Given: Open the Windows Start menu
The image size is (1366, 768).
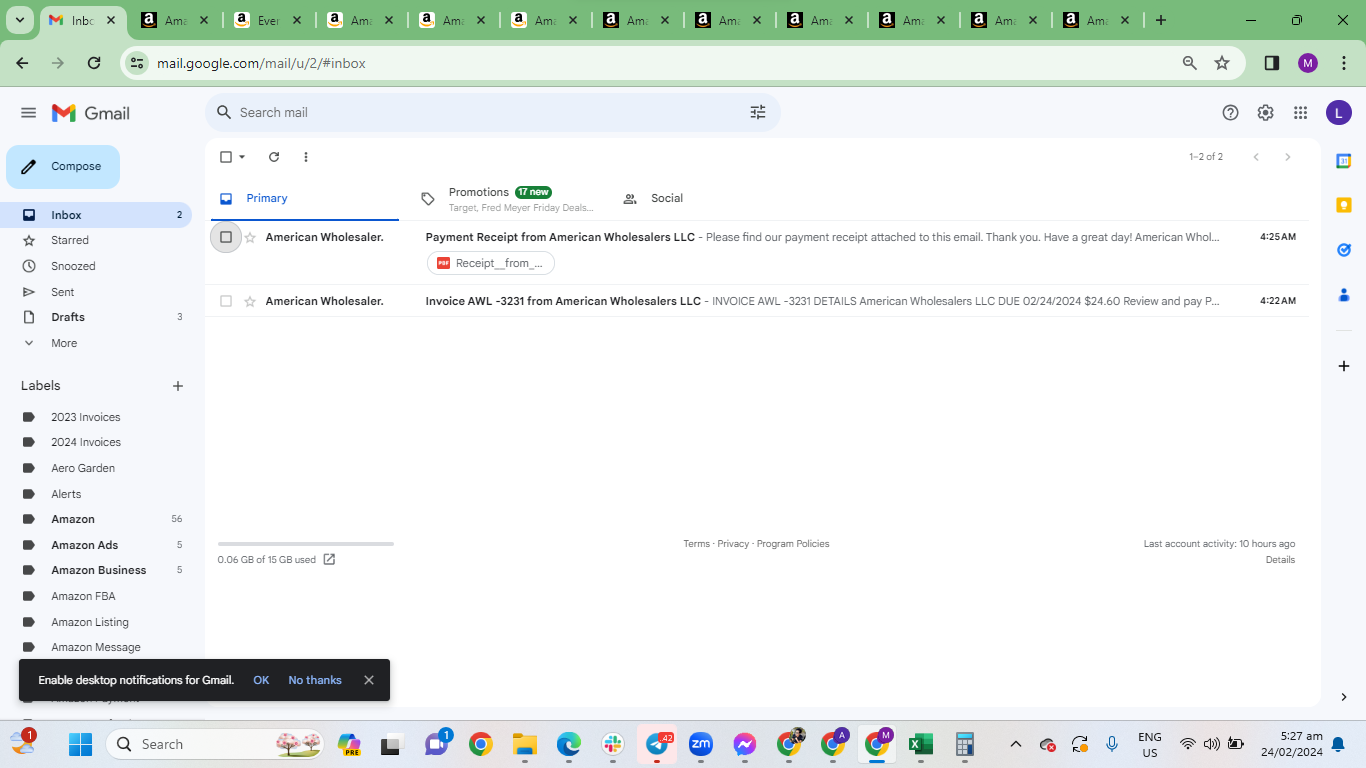Looking at the screenshot, I should coord(80,744).
